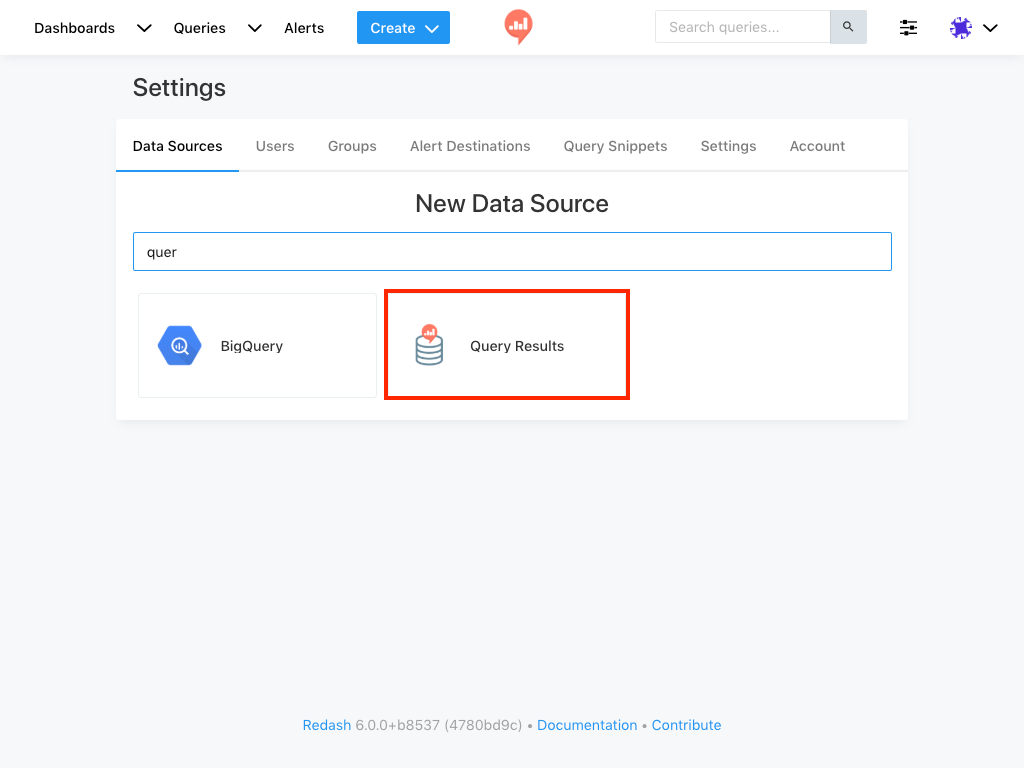Click the Search queries input box

coord(742,27)
